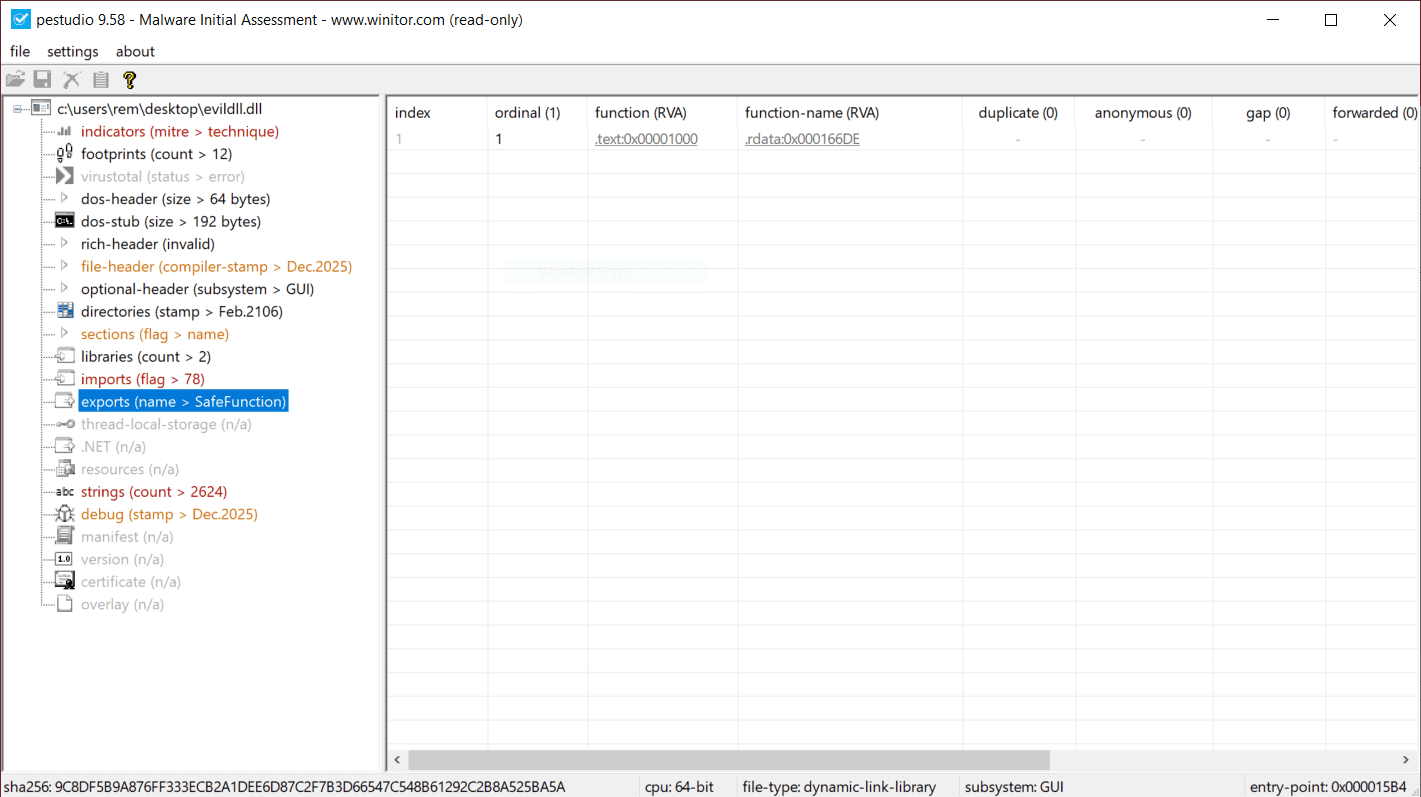Click the dos-stub console icon
1421x797 pixels.
tap(64, 221)
